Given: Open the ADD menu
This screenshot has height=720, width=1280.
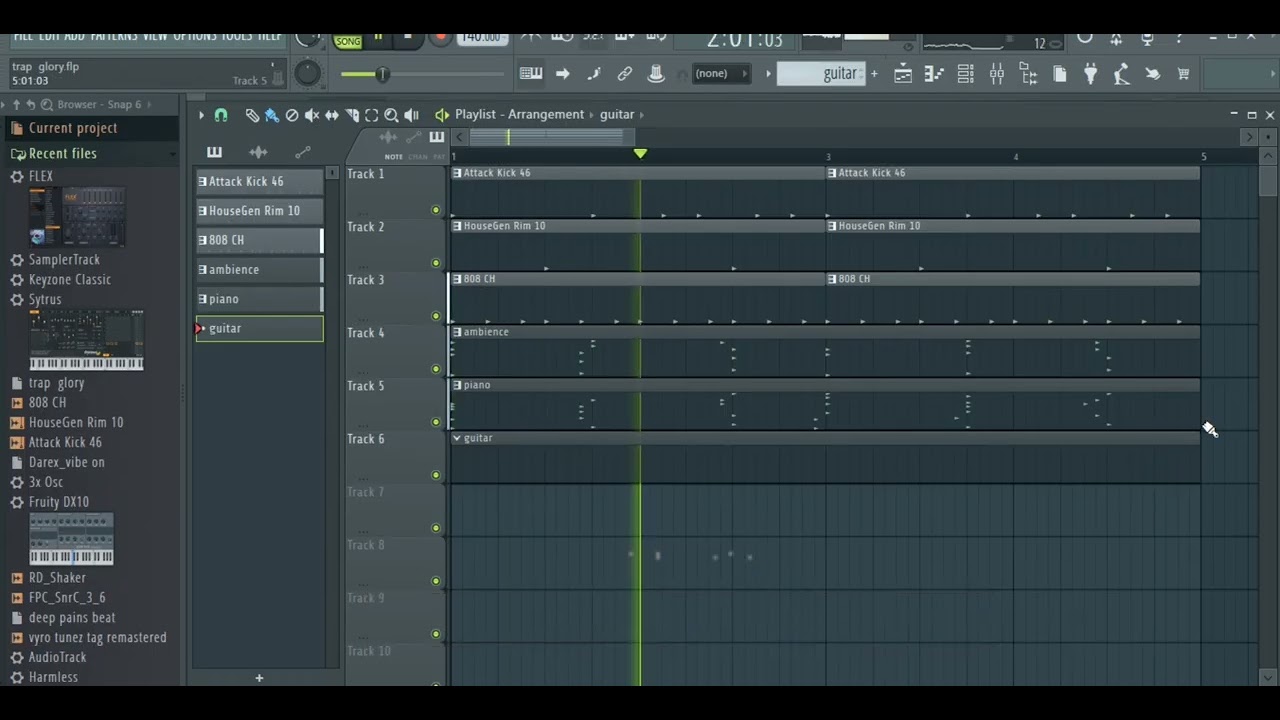Looking at the screenshot, I should point(75,37).
